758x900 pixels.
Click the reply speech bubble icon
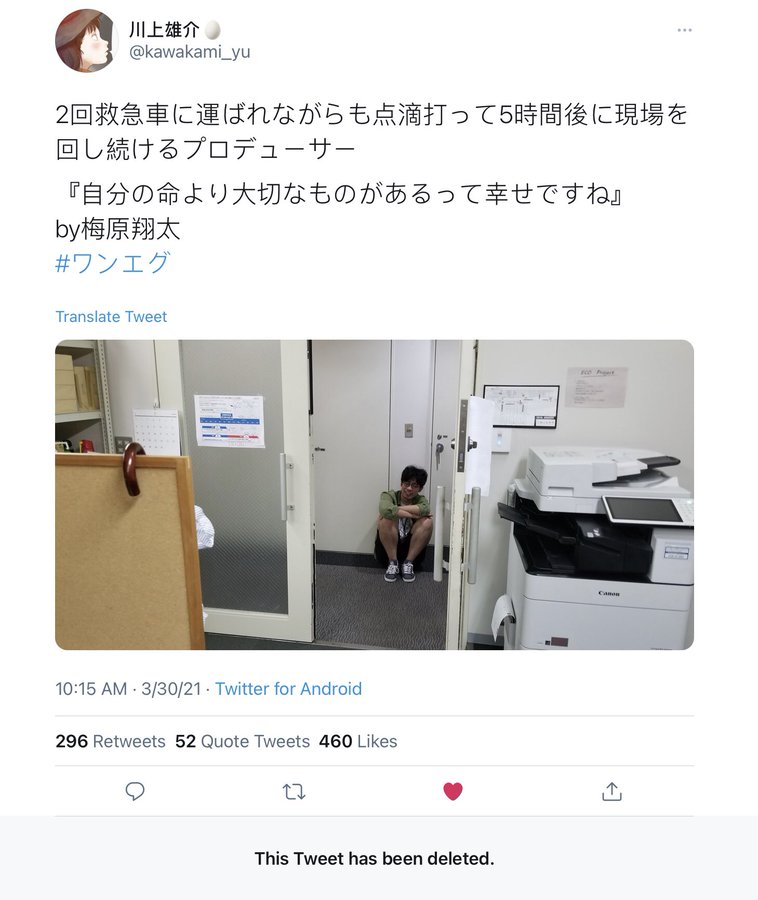click(135, 792)
